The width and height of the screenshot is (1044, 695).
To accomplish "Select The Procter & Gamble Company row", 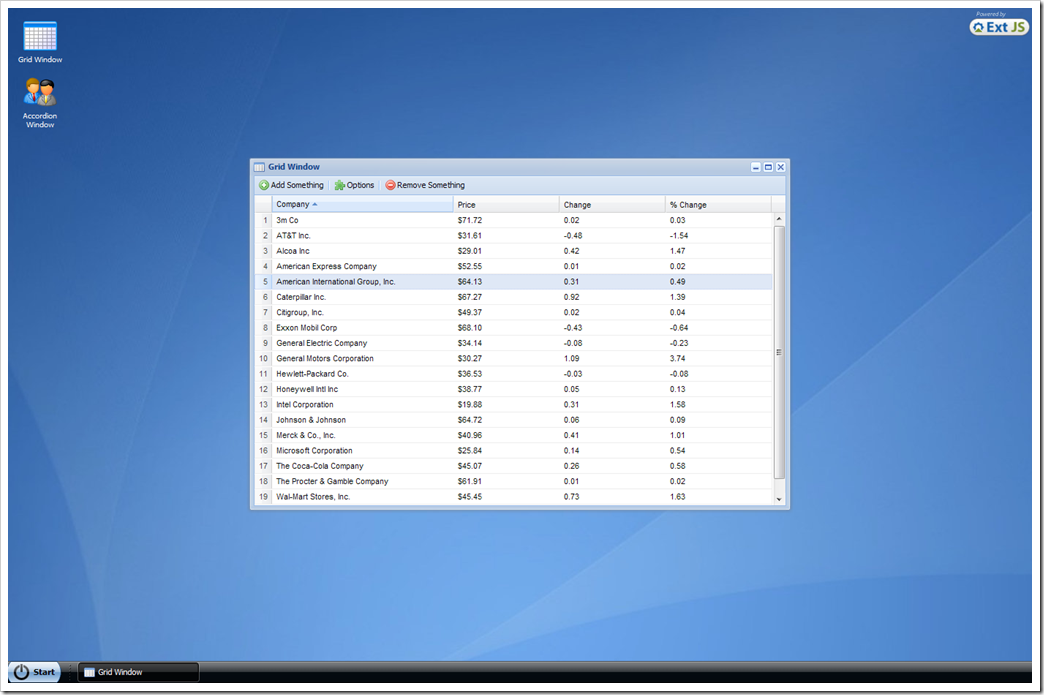I will click(513, 481).
